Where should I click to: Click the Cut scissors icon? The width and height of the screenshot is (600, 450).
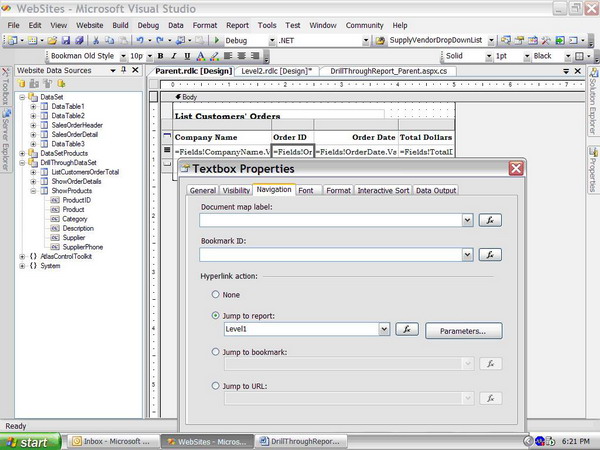click(96, 40)
